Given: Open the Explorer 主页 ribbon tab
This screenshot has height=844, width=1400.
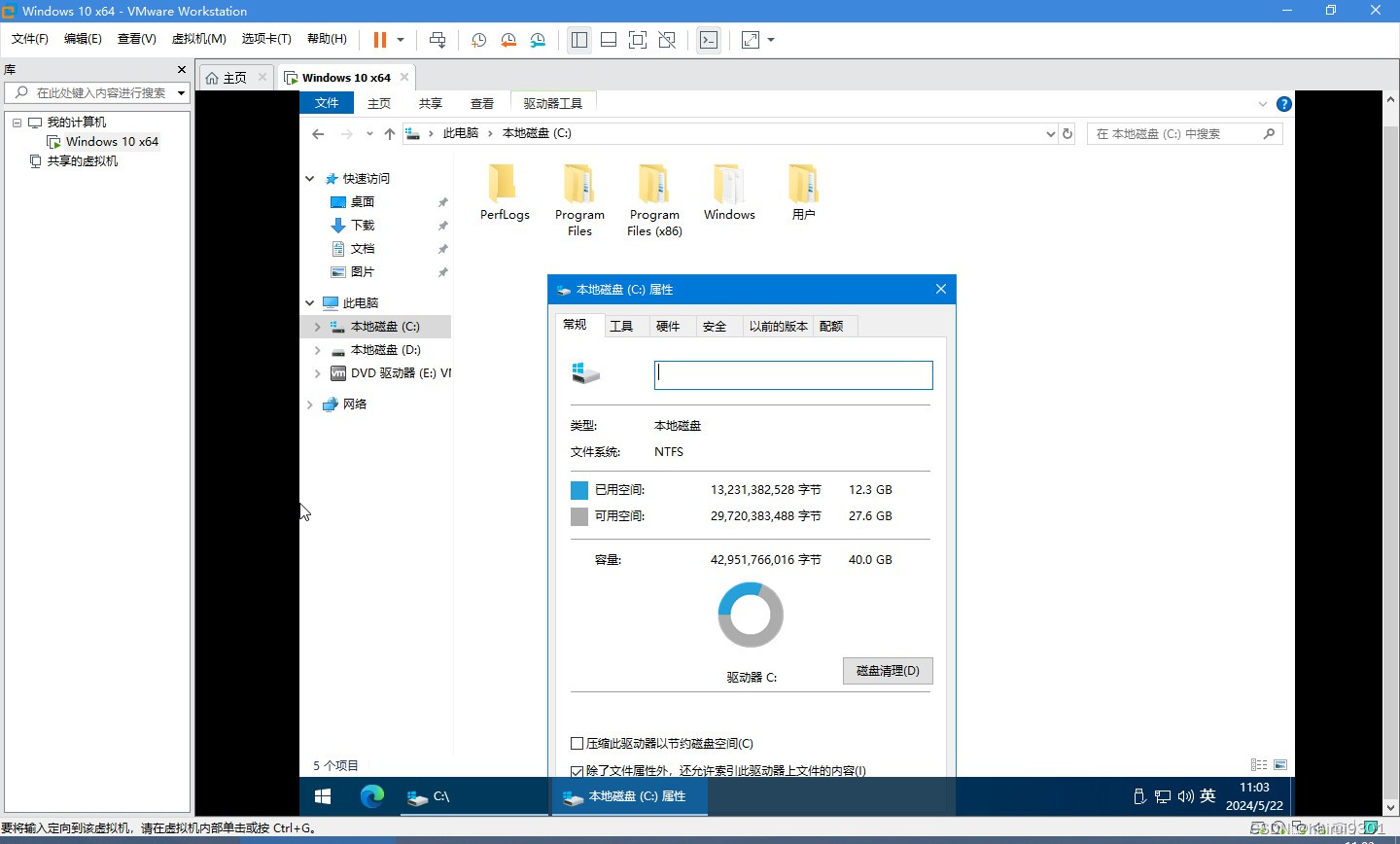Looking at the screenshot, I should click(x=379, y=103).
